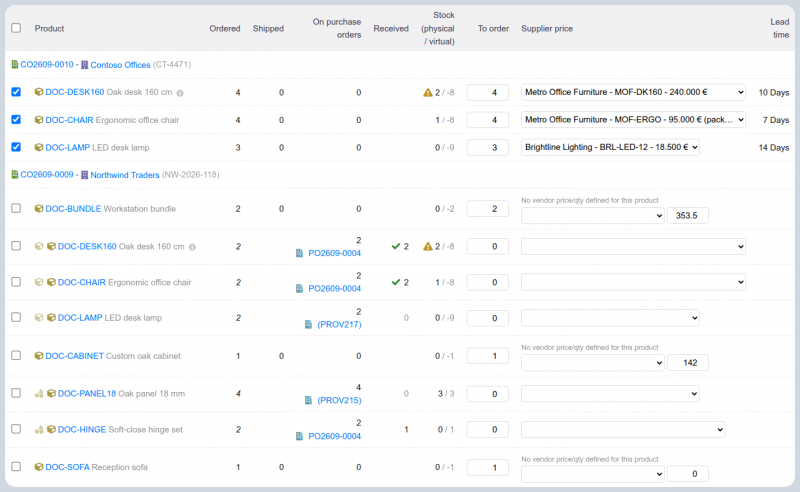Open the supplier dropdown for DOC-BUNDLE

pyautogui.click(x=592, y=216)
